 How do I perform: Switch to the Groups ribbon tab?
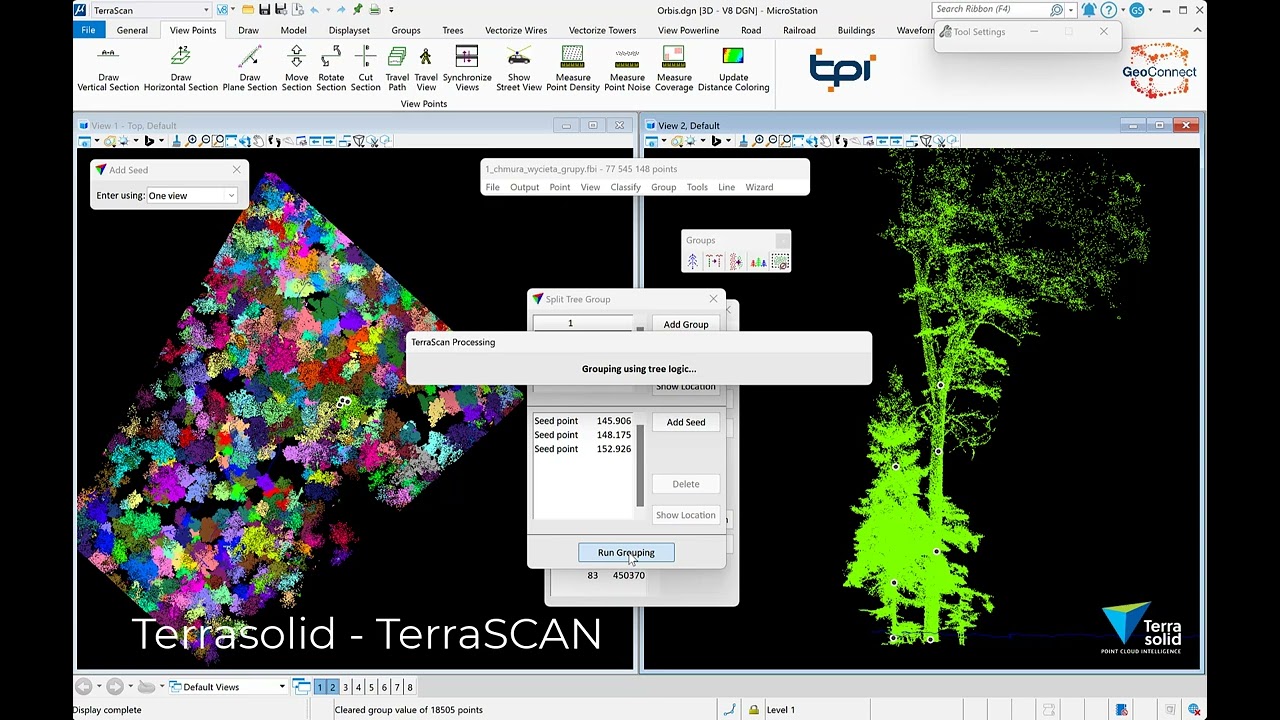(x=406, y=30)
